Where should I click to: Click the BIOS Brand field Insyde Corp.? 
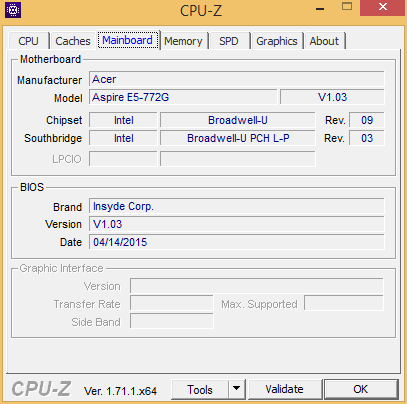237,206
